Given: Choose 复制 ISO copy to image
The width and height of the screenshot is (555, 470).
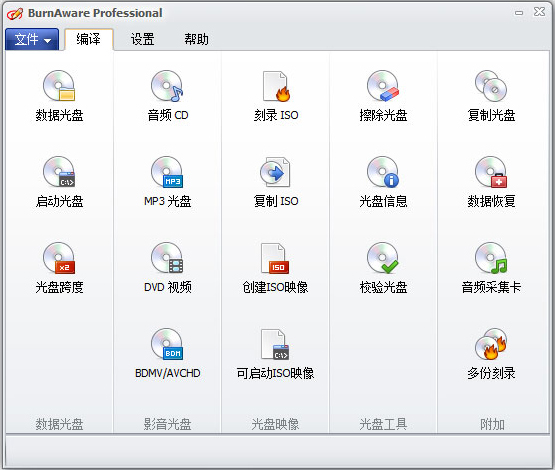Looking at the screenshot, I should click(276, 182).
